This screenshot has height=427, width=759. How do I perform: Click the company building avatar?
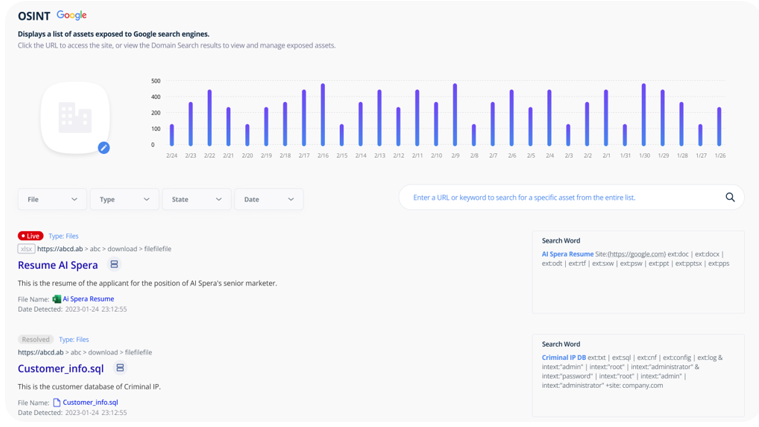[75, 118]
